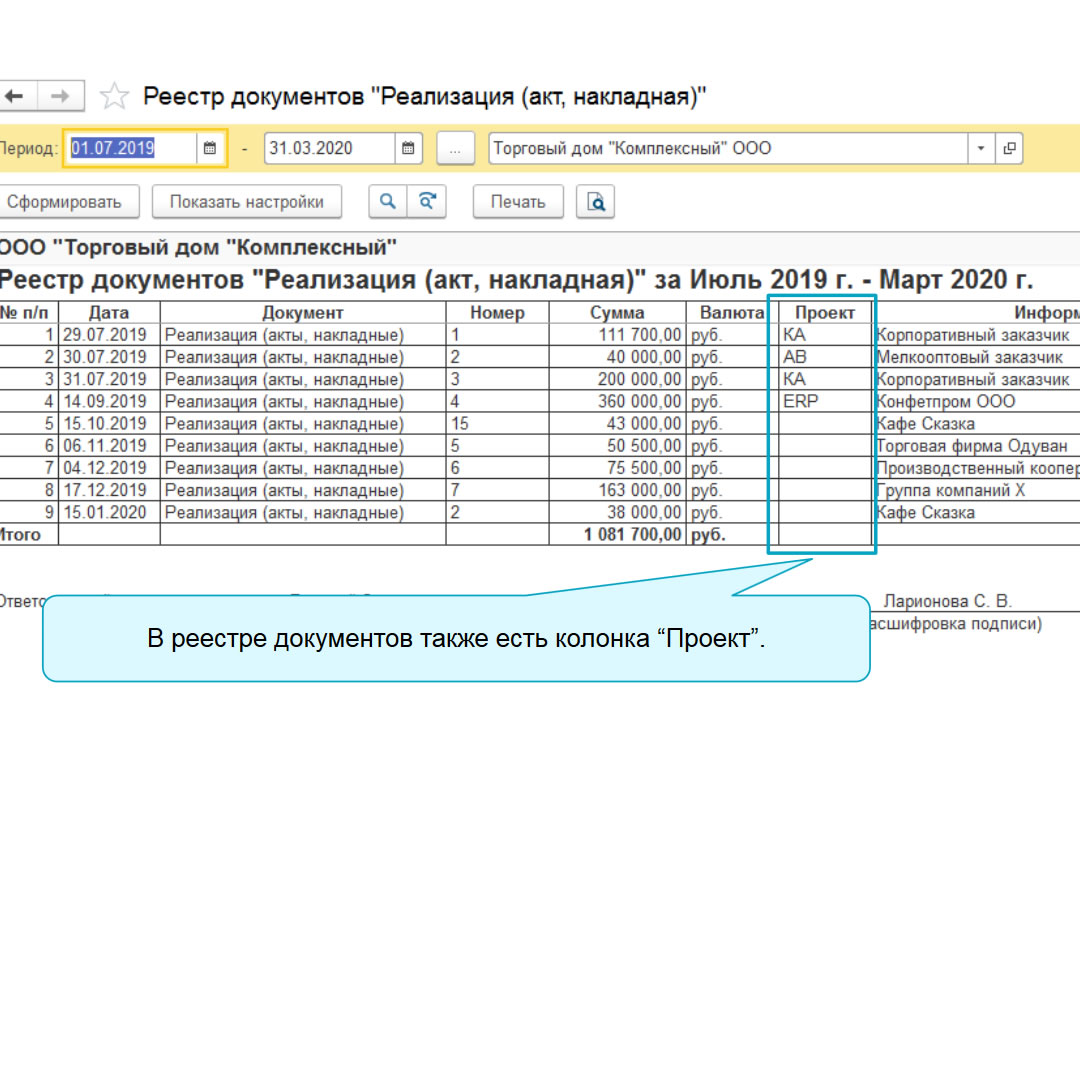1080x1080 pixels.
Task: Select sum cell 111 700,00
Action: pyautogui.click(x=617, y=335)
